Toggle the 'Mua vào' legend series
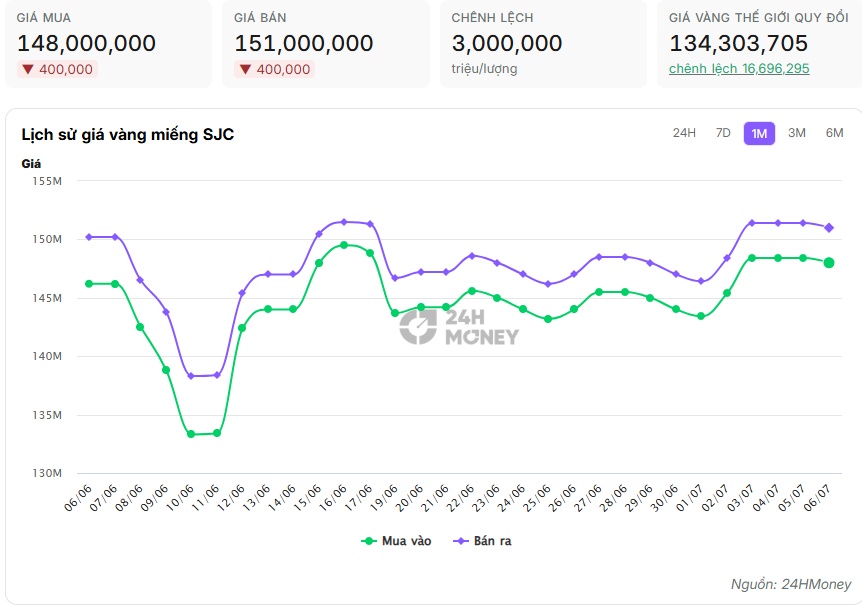 coord(396,541)
